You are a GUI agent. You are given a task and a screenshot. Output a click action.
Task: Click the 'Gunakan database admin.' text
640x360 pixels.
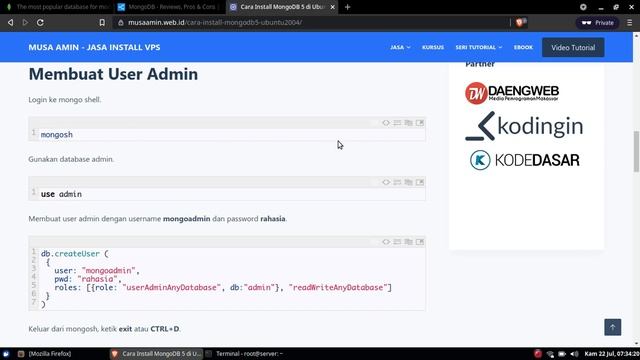click(x=71, y=159)
